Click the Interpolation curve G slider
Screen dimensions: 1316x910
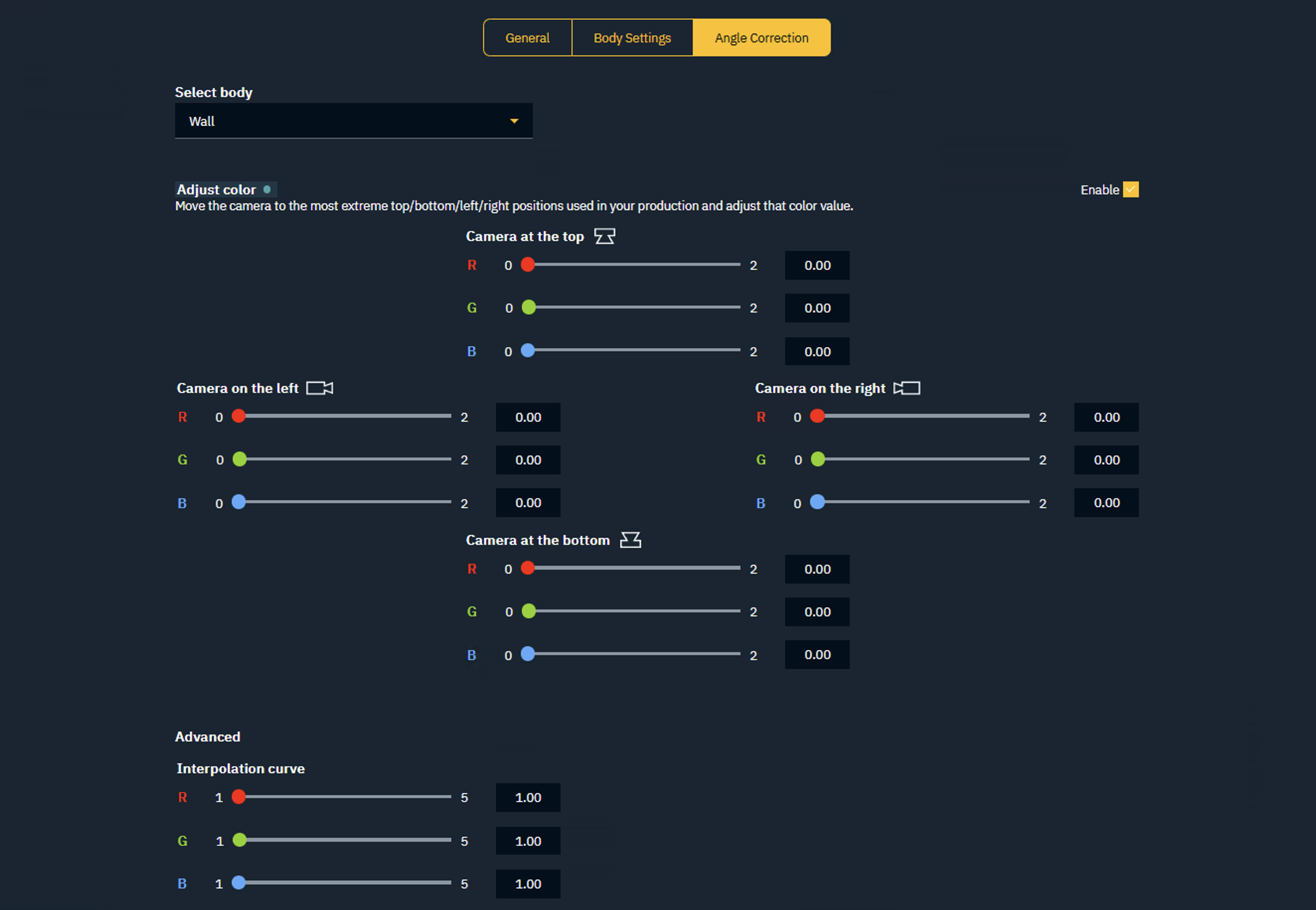342,840
